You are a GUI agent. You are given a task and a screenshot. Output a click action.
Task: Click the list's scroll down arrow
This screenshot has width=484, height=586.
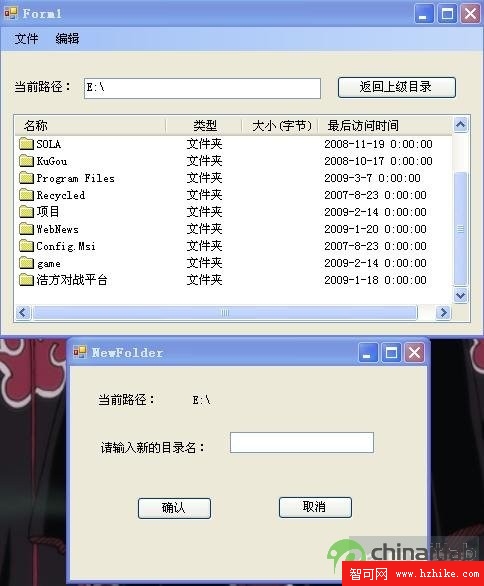(x=460, y=296)
